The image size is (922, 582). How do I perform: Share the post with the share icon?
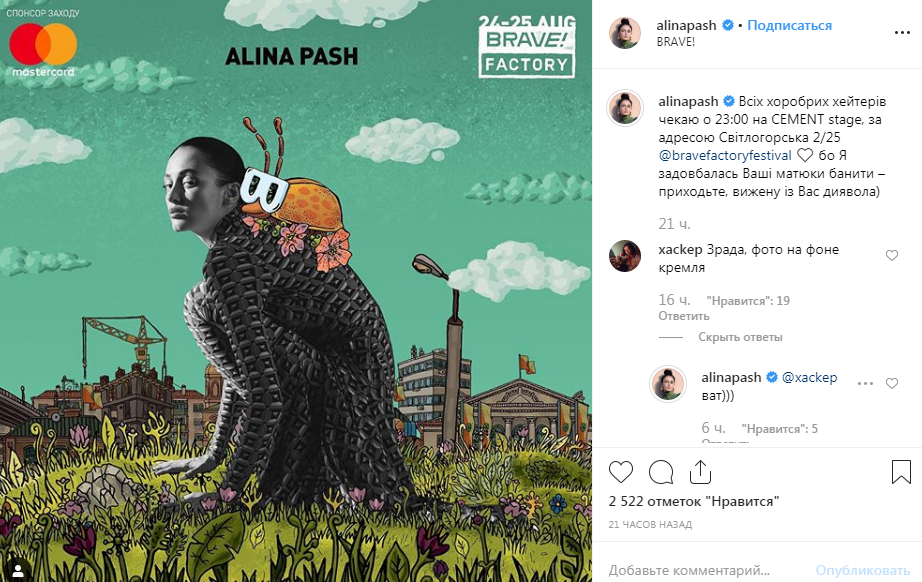(700, 472)
